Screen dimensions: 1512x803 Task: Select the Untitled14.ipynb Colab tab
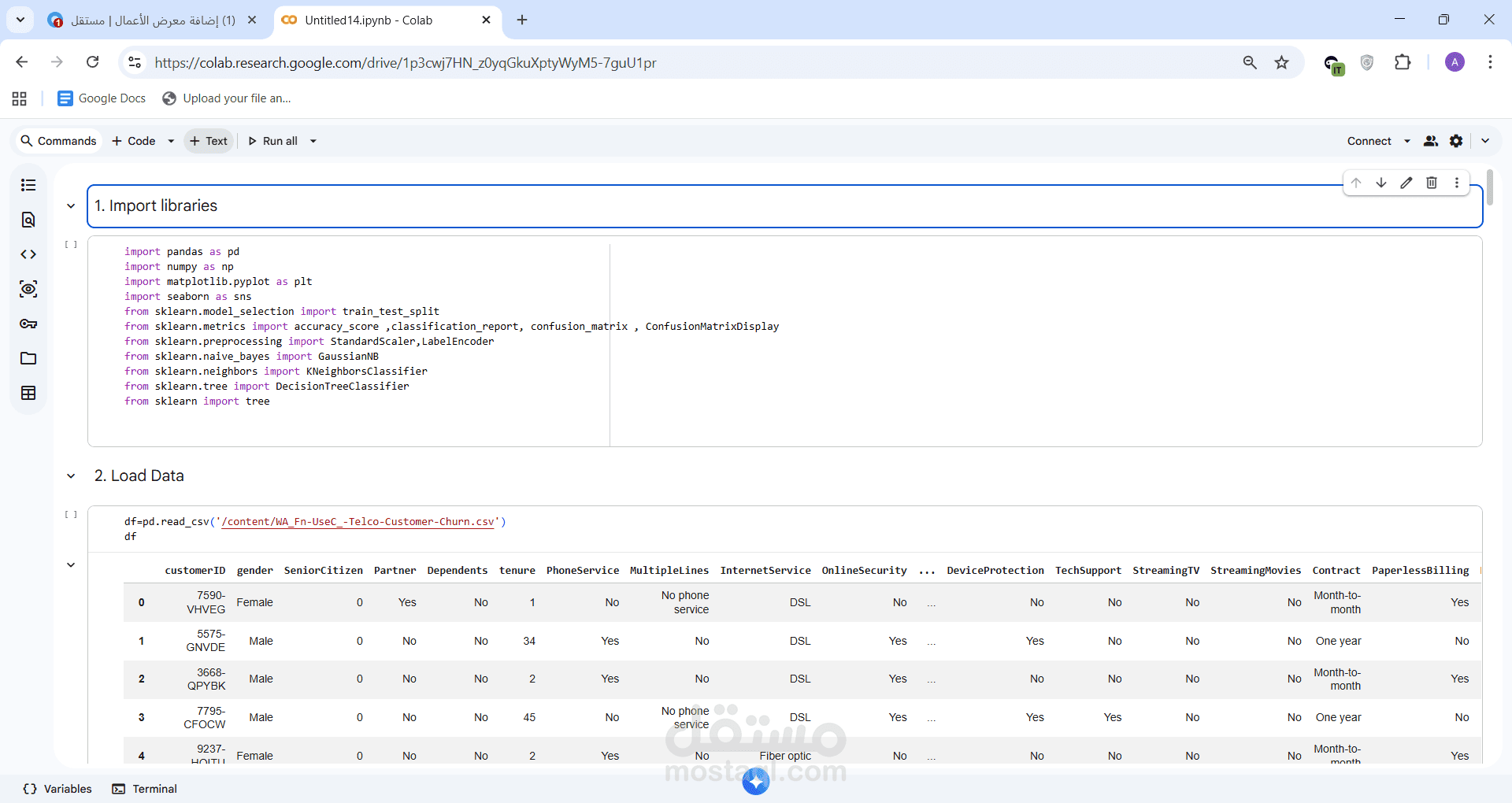tap(387, 20)
